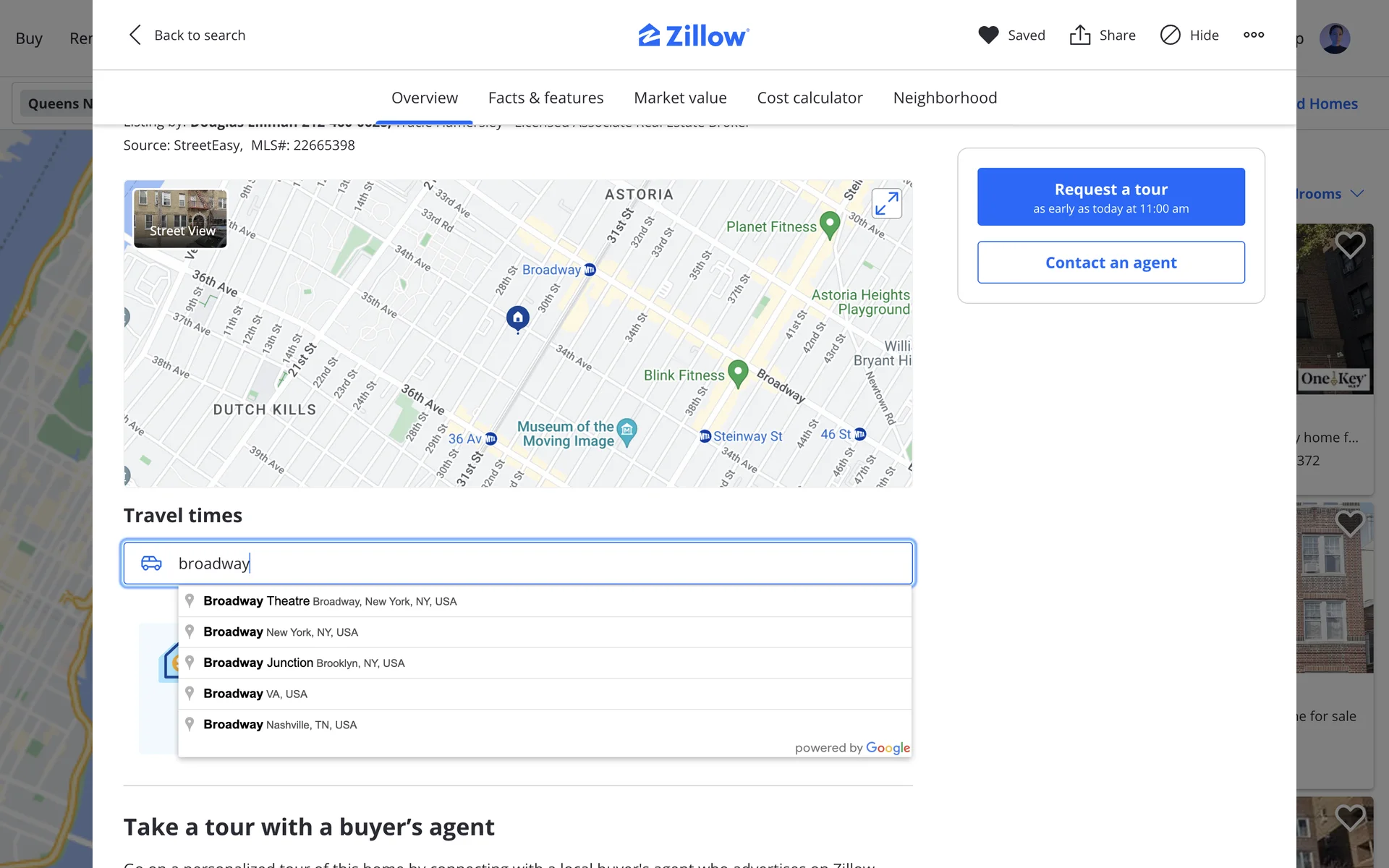Click the car travel mode icon

click(151, 563)
